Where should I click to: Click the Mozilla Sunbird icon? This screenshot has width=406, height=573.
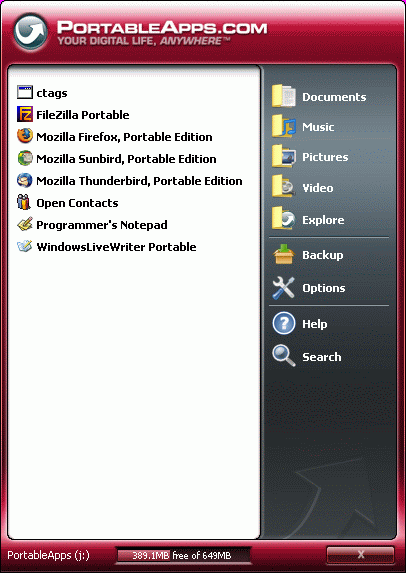[24, 158]
